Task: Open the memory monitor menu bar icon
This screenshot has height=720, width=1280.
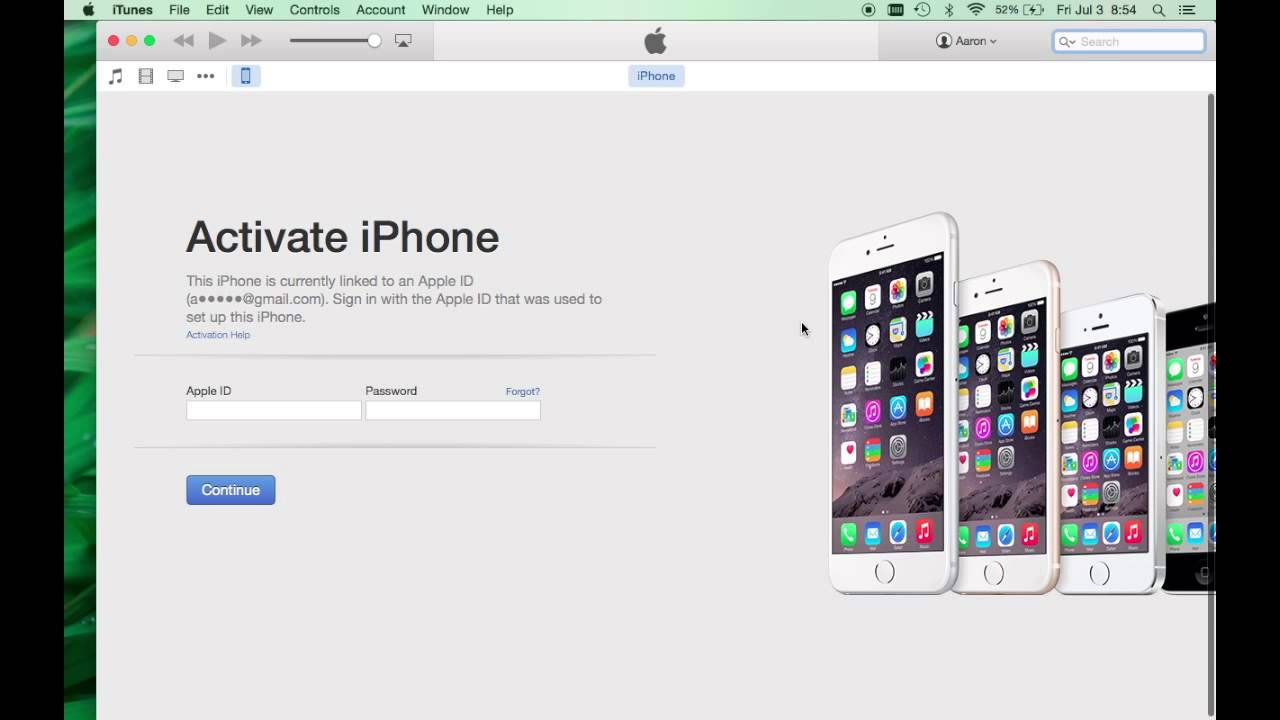Action: point(896,10)
